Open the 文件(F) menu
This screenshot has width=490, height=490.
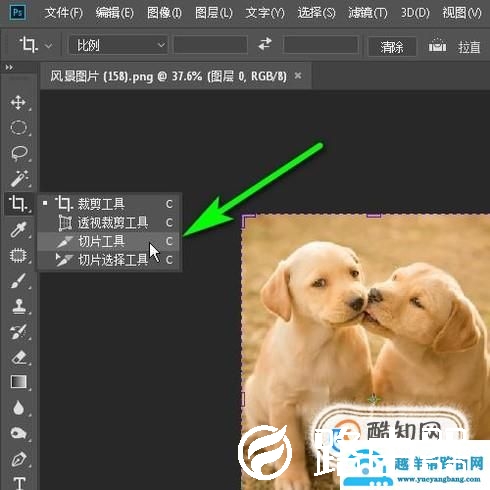(x=64, y=13)
